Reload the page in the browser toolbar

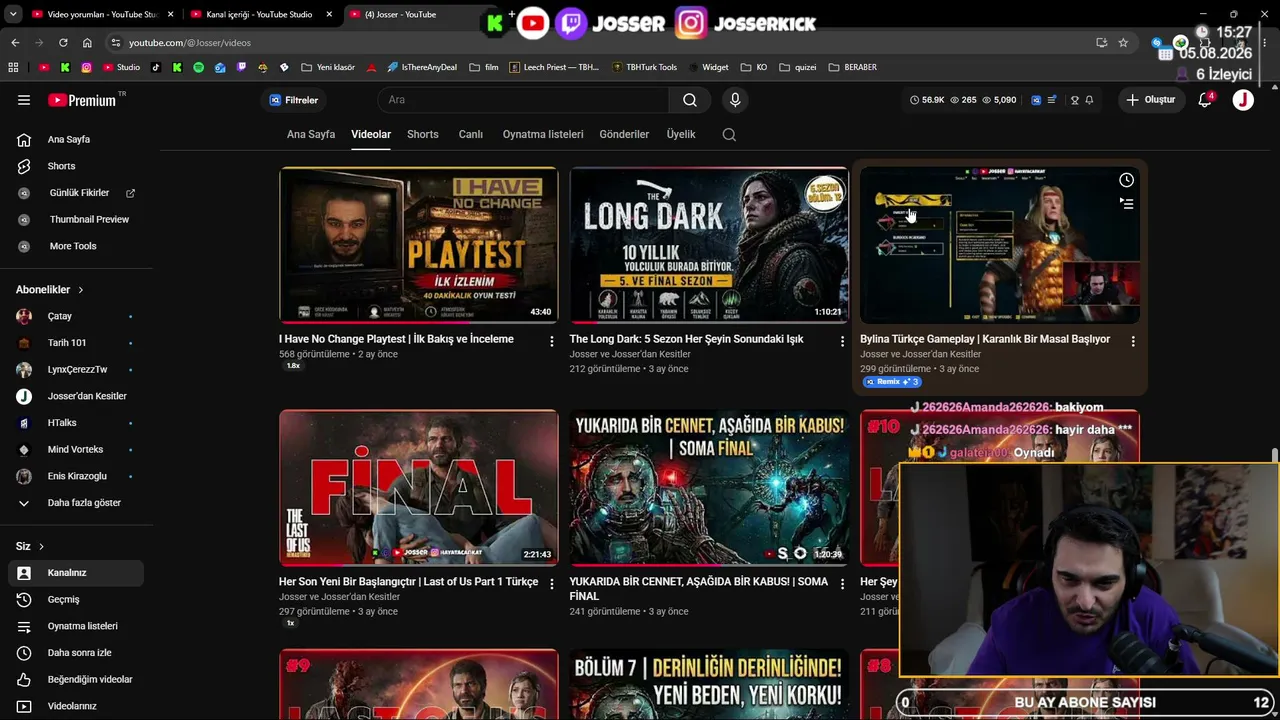coord(63,43)
